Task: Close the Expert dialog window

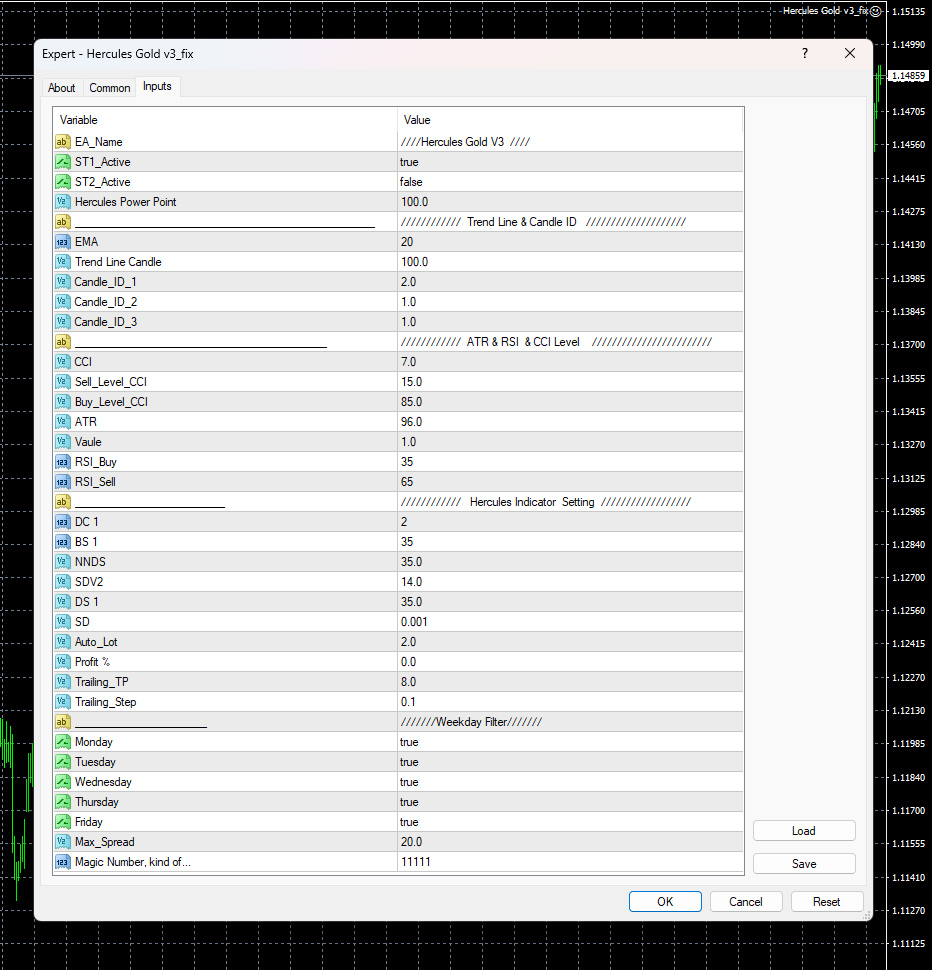Action: [x=850, y=54]
